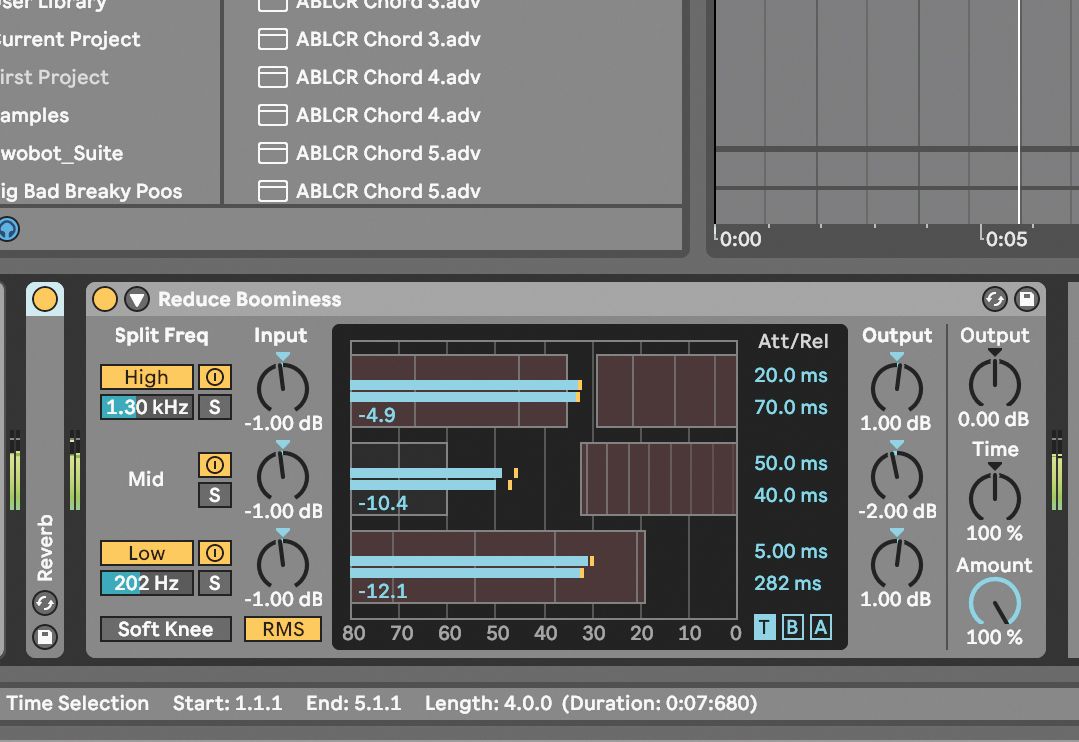Save the Reverb device as a preset
The image size is (1079, 742).
[44, 638]
